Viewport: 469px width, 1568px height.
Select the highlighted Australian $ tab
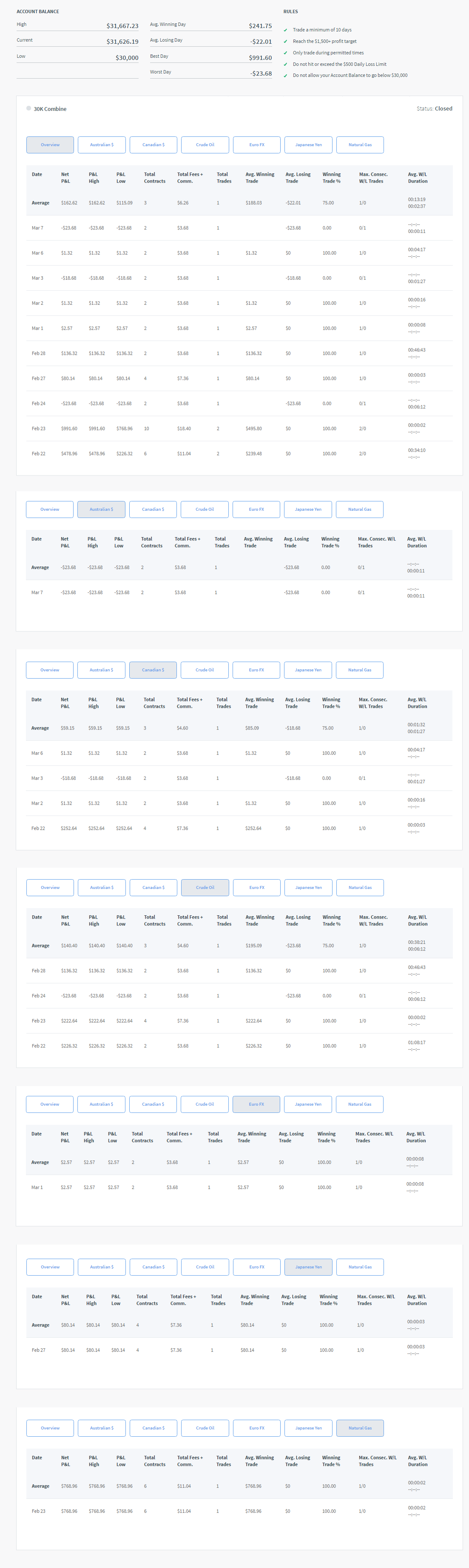pyautogui.click(x=101, y=509)
